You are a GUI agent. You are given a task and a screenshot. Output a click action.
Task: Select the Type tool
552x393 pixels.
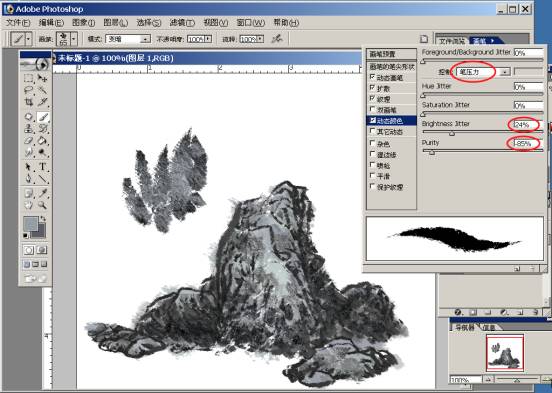[x=42, y=167]
